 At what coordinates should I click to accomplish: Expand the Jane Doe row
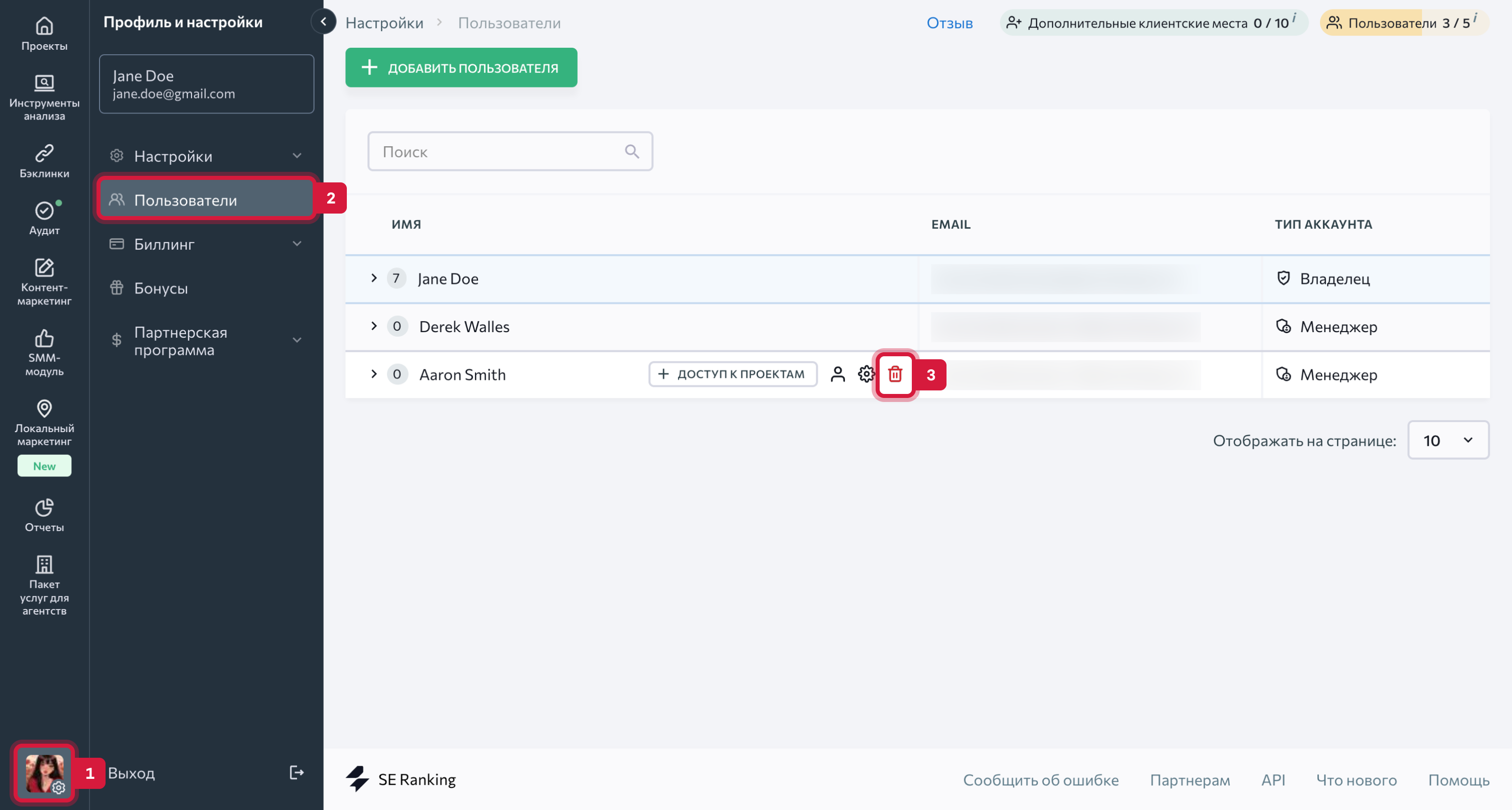tap(374, 278)
